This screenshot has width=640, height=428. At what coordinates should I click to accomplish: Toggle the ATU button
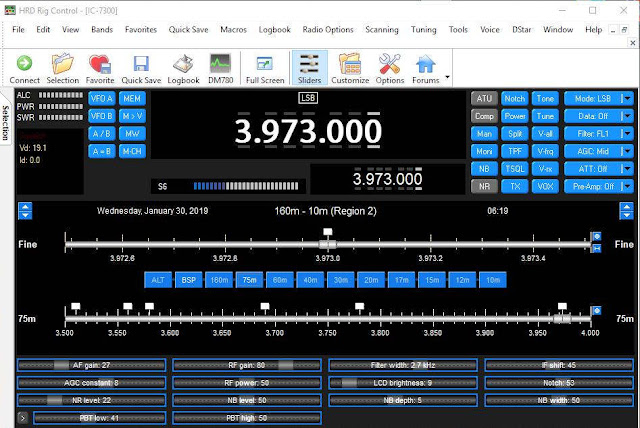[x=484, y=98]
